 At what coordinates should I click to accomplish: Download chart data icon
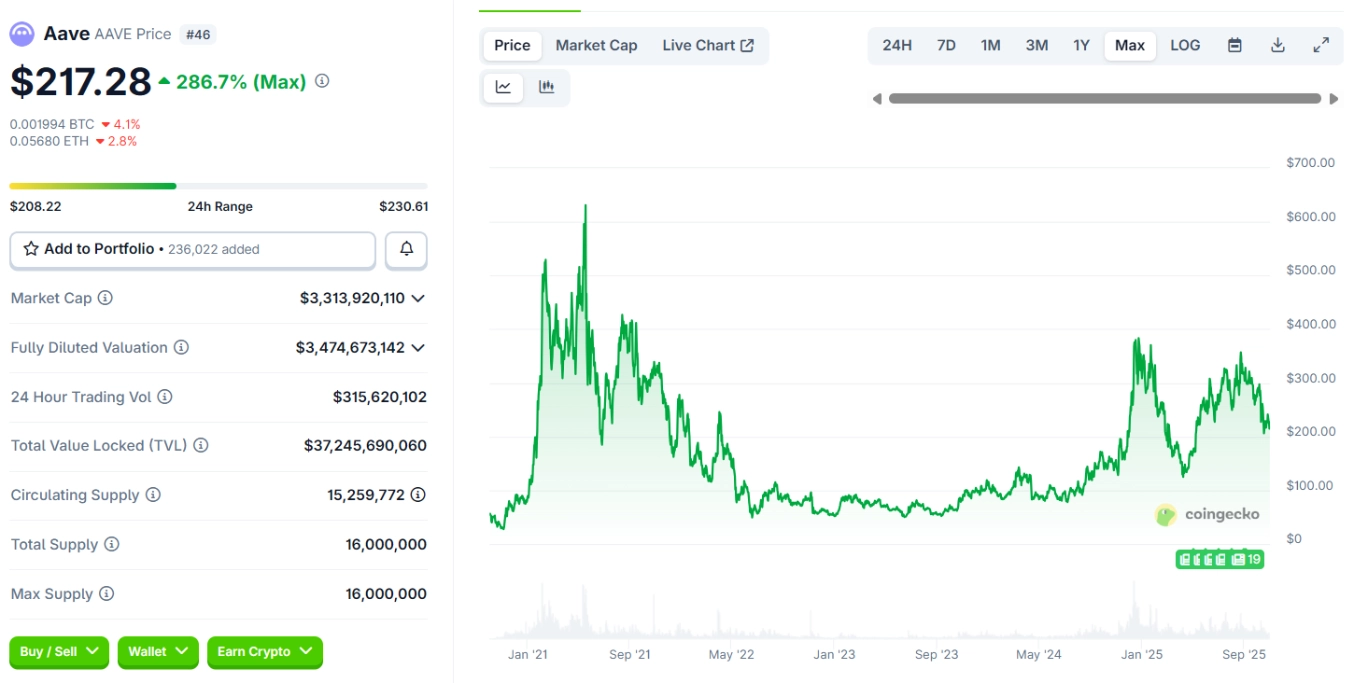pos(1277,45)
